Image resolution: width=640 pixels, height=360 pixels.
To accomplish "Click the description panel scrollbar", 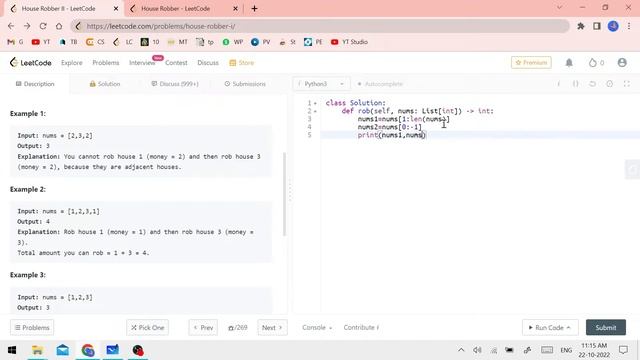I will click(284, 194).
